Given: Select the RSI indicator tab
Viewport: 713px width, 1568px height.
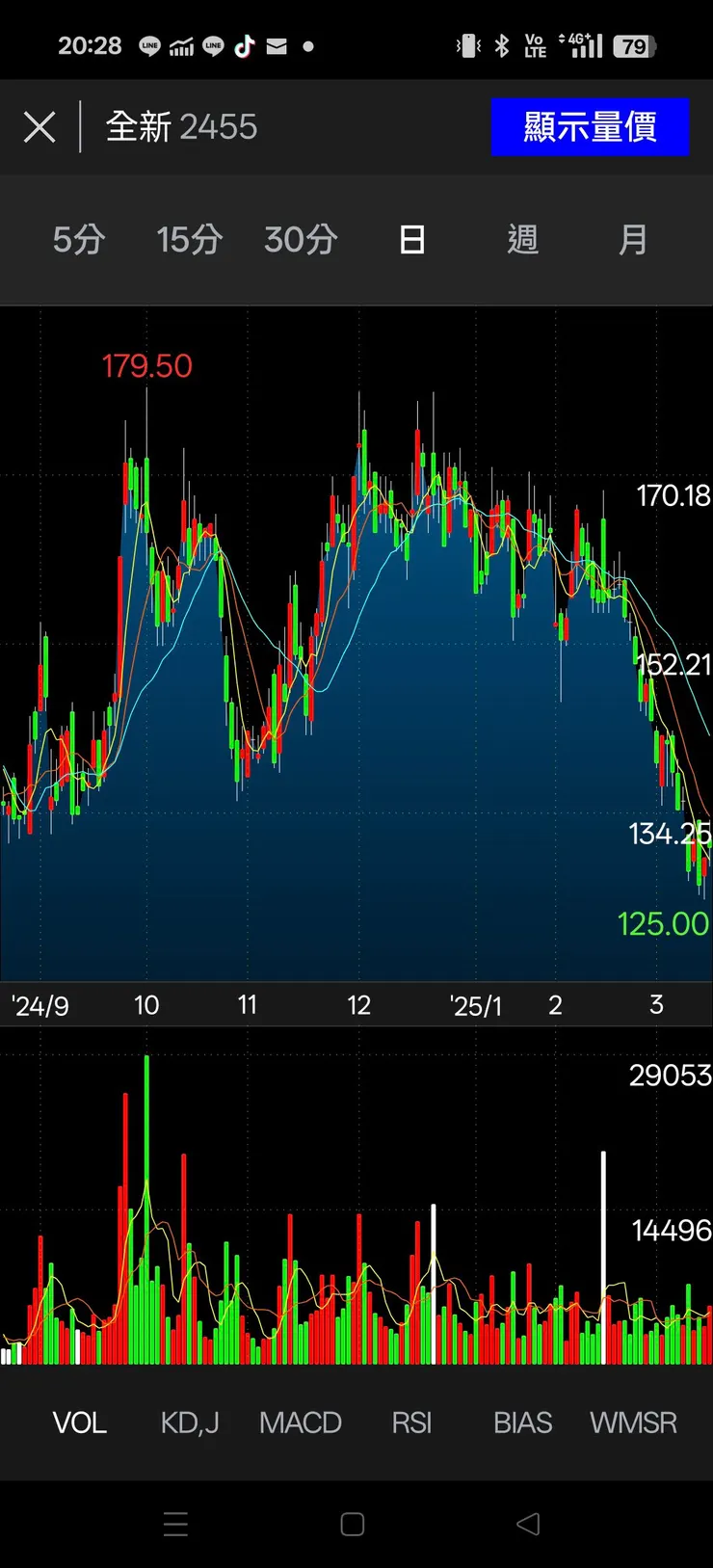Looking at the screenshot, I should 411,1422.
